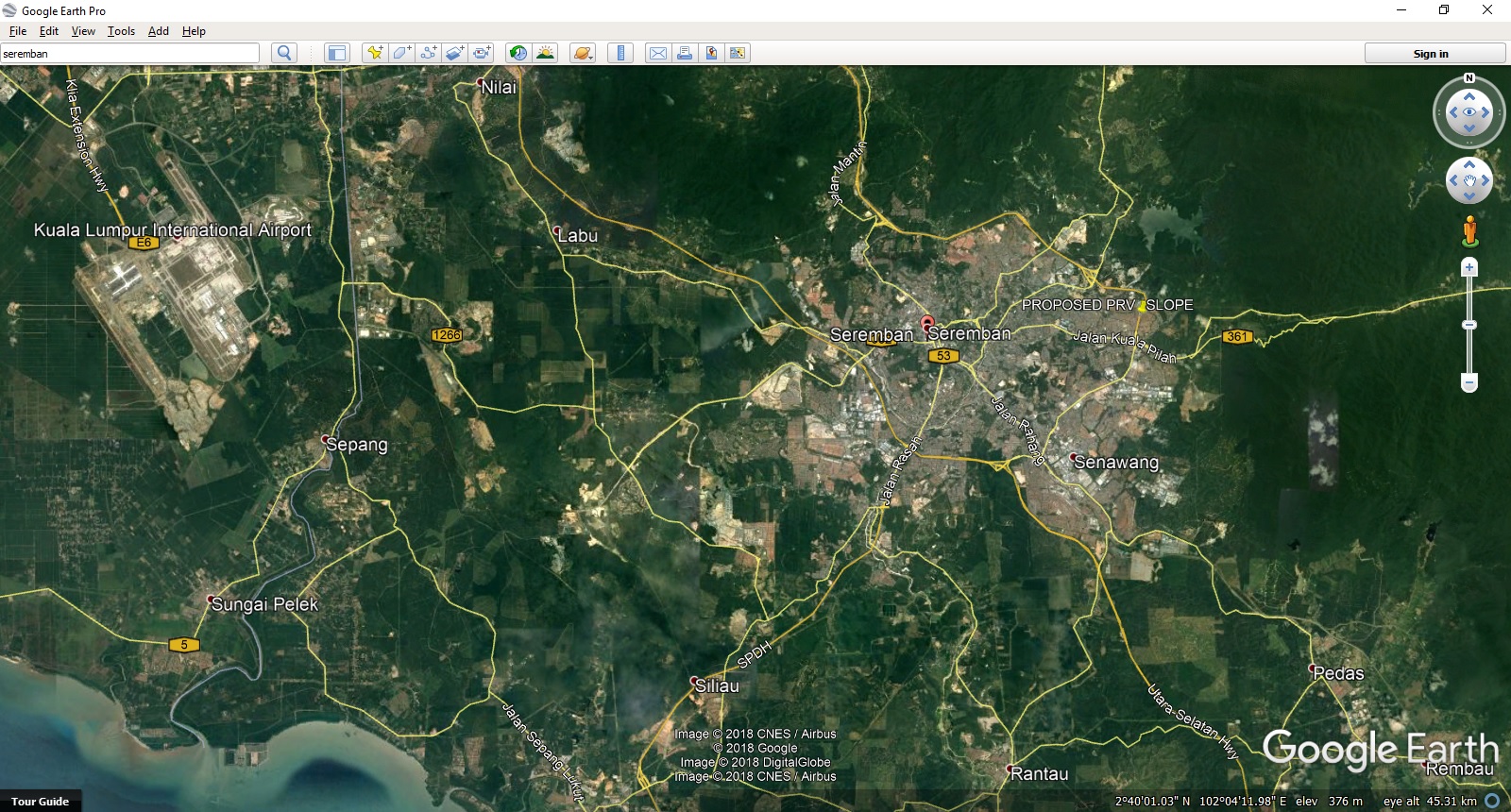Toggle sunlight across the landscape

pyautogui.click(x=545, y=53)
